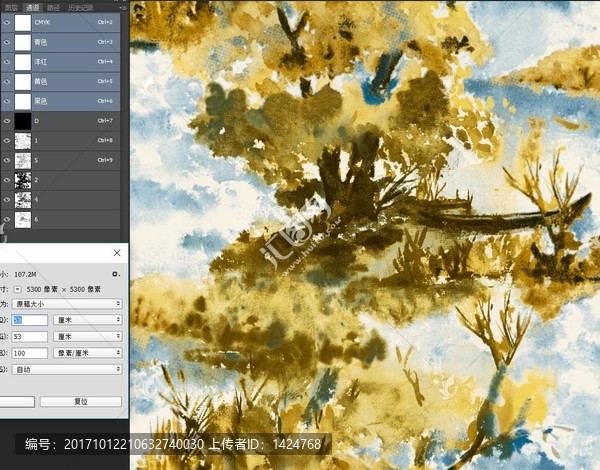Click the 复位 reset button
This screenshot has height=470, width=600.
coord(81,401)
